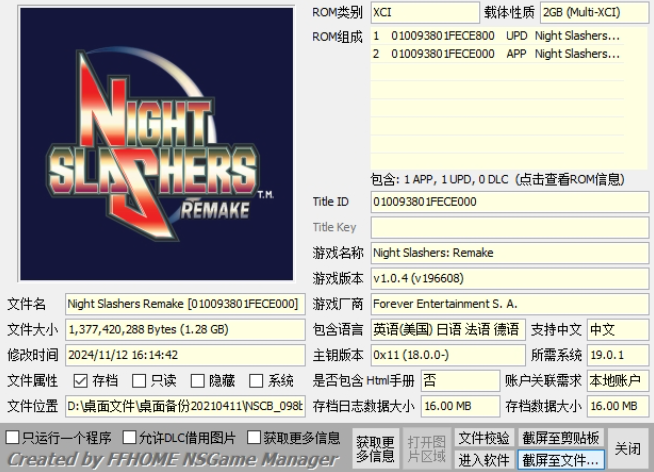The image size is (654, 472).
Task: Click the greyed-out 打开图片区域 button
Action: coord(426,449)
